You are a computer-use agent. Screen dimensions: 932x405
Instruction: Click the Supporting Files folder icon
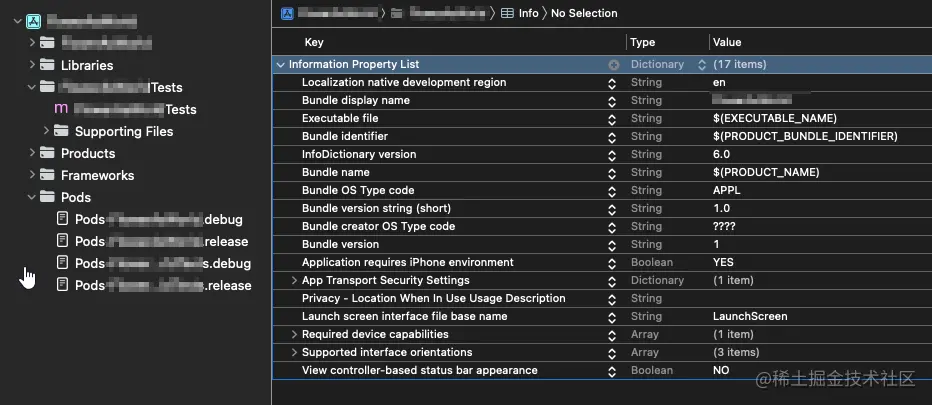pos(61,131)
